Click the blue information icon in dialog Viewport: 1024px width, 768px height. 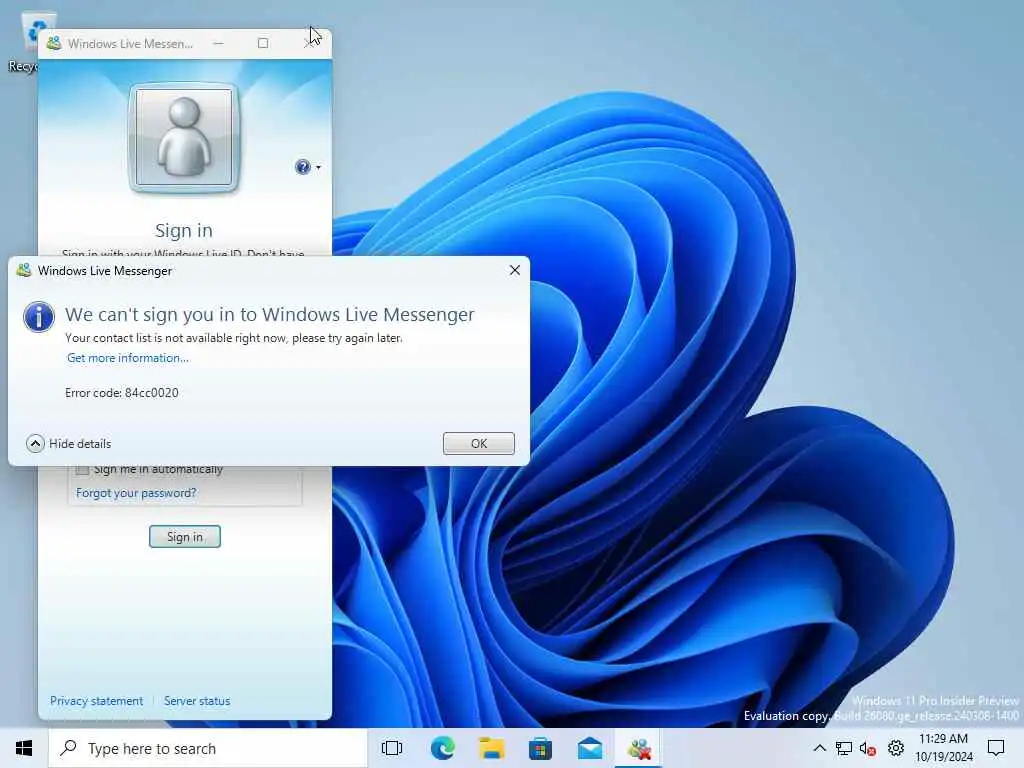pyautogui.click(x=39, y=317)
